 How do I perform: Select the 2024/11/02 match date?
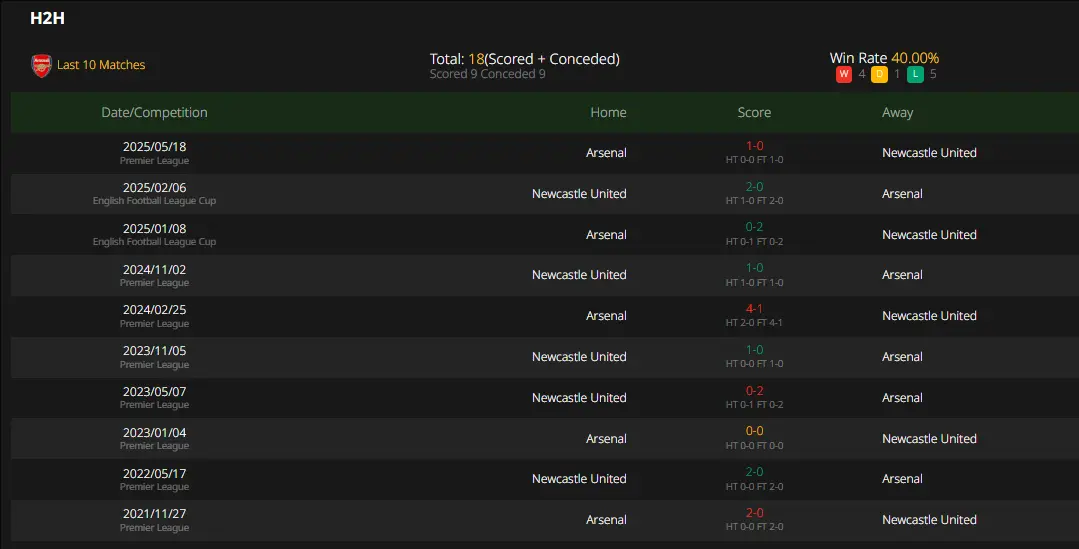[154, 270]
